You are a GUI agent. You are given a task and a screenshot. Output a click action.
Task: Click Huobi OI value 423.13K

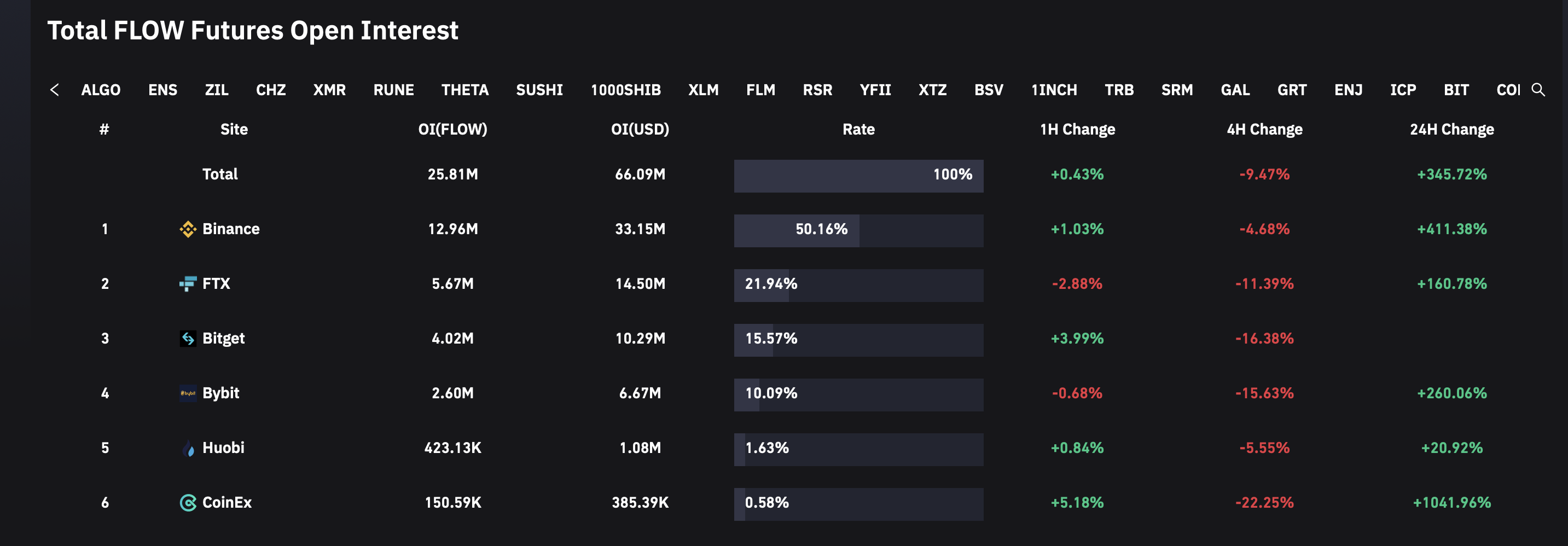click(x=452, y=449)
